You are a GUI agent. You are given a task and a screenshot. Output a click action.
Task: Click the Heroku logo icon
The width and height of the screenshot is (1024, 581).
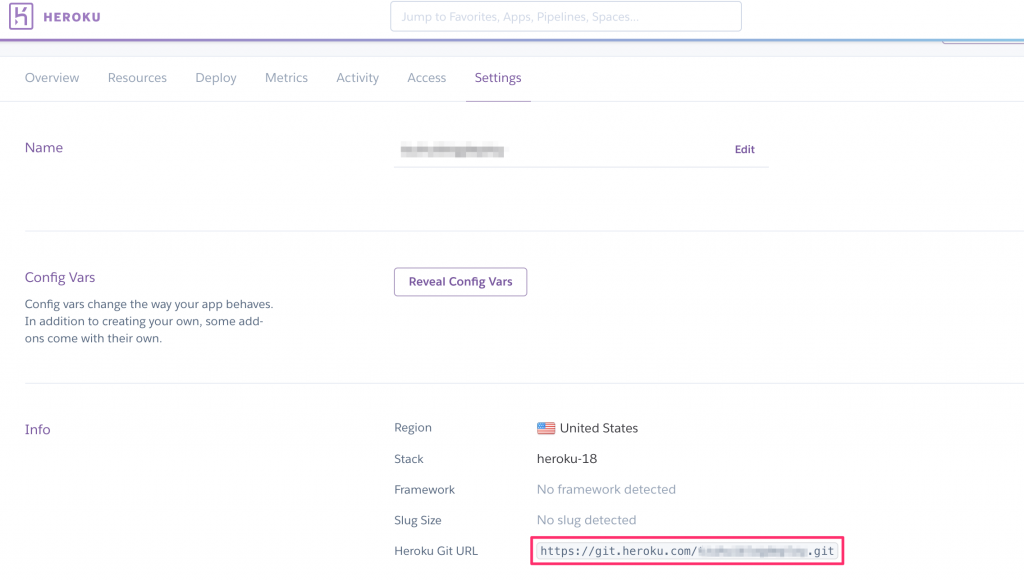click(x=21, y=16)
